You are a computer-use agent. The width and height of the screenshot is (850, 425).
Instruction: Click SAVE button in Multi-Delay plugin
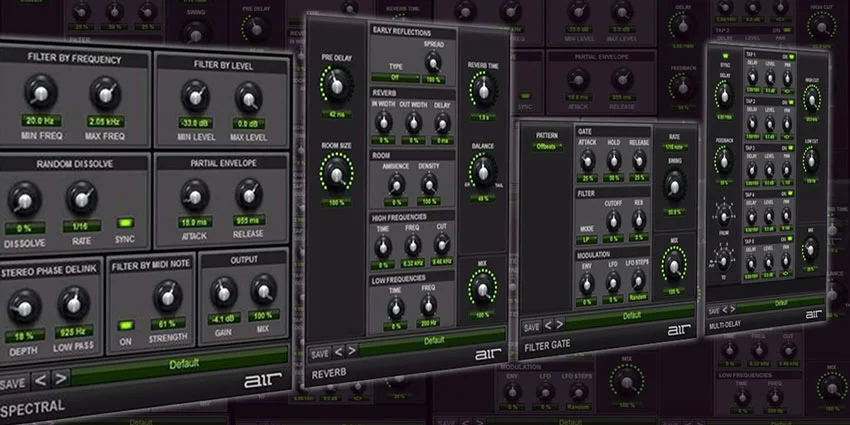(714, 311)
